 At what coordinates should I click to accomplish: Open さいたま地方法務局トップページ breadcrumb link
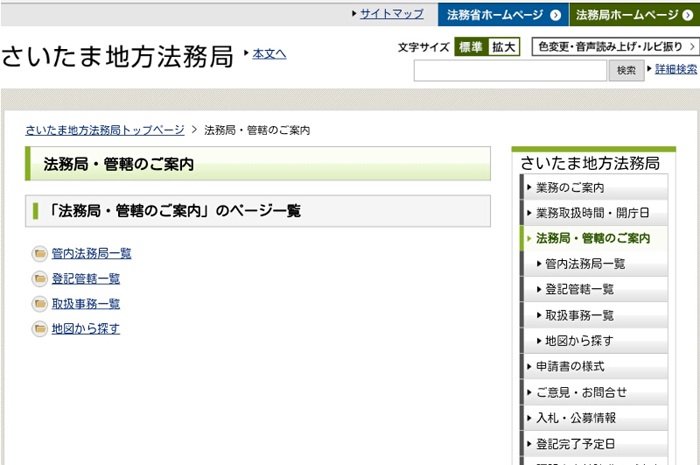pyautogui.click(x=105, y=130)
